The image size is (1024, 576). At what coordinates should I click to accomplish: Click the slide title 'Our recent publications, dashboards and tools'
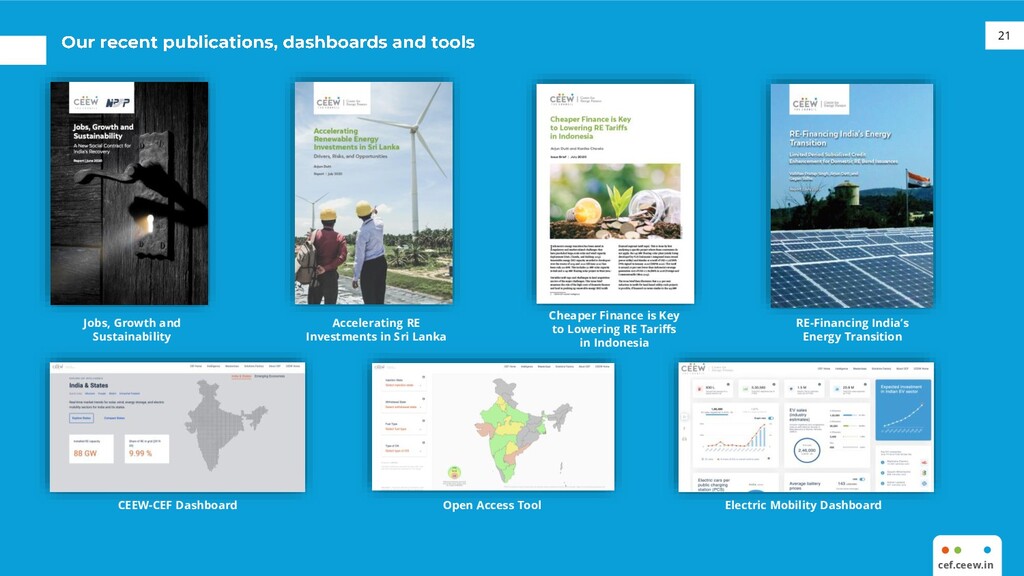coord(268,42)
